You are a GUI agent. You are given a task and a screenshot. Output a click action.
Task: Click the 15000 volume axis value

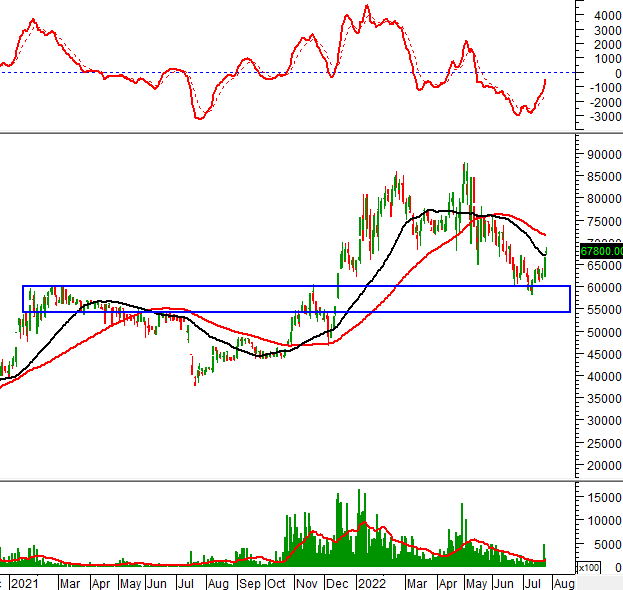[604, 497]
